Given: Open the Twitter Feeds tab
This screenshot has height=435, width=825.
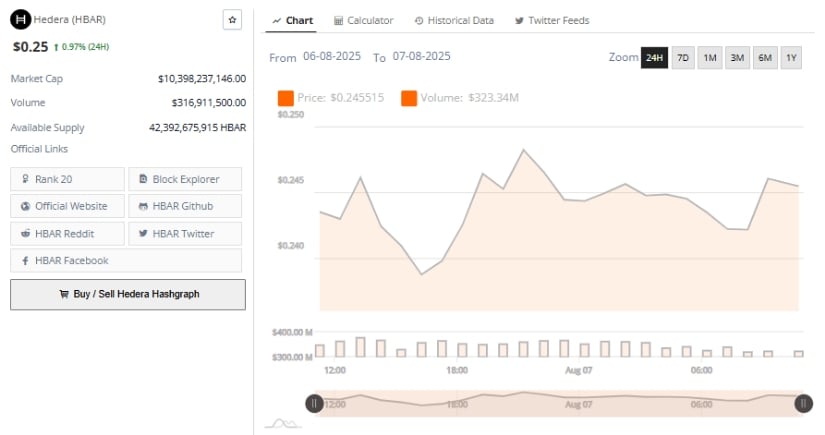Looking at the screenshot, I should [x=552, y=21].
